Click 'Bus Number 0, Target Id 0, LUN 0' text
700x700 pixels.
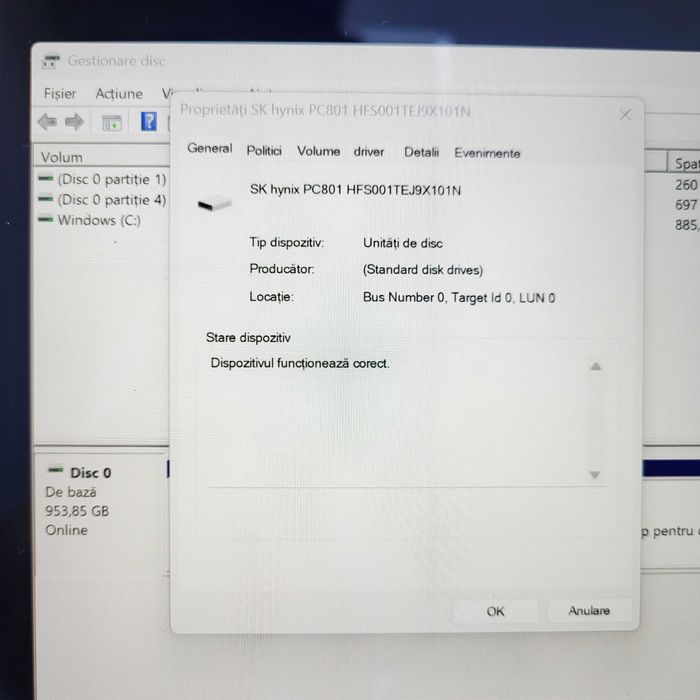[459, 298]
